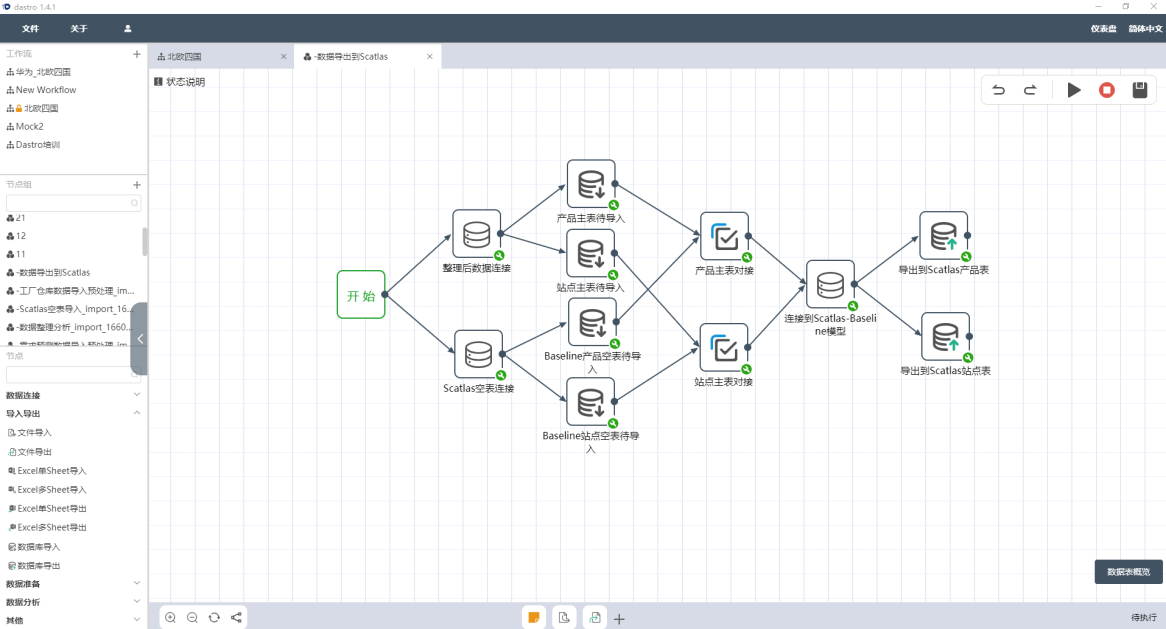Open the 文件 menu
This screenshot has height=629, width=1166.
[30, 28]
